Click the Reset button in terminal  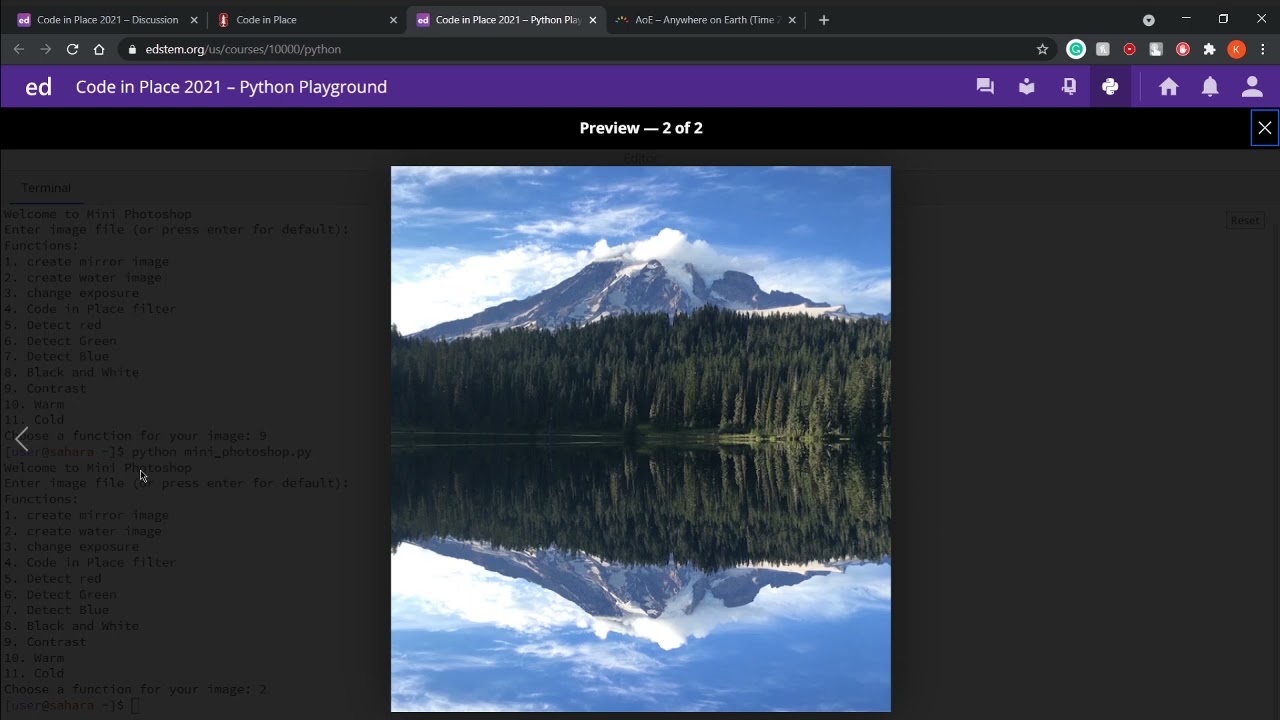1245,220
